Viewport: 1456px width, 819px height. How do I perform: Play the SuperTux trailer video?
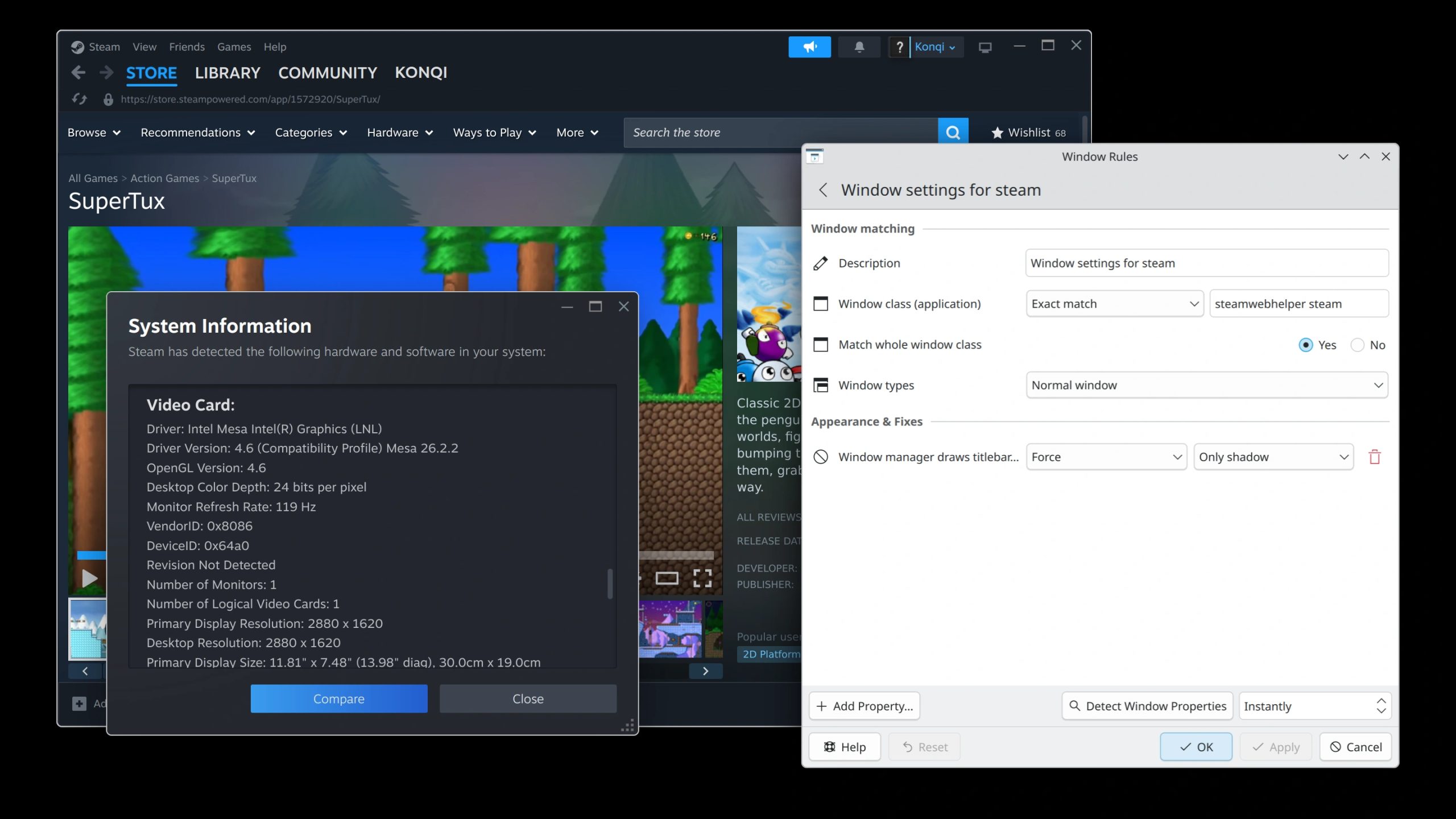[89, 578]
